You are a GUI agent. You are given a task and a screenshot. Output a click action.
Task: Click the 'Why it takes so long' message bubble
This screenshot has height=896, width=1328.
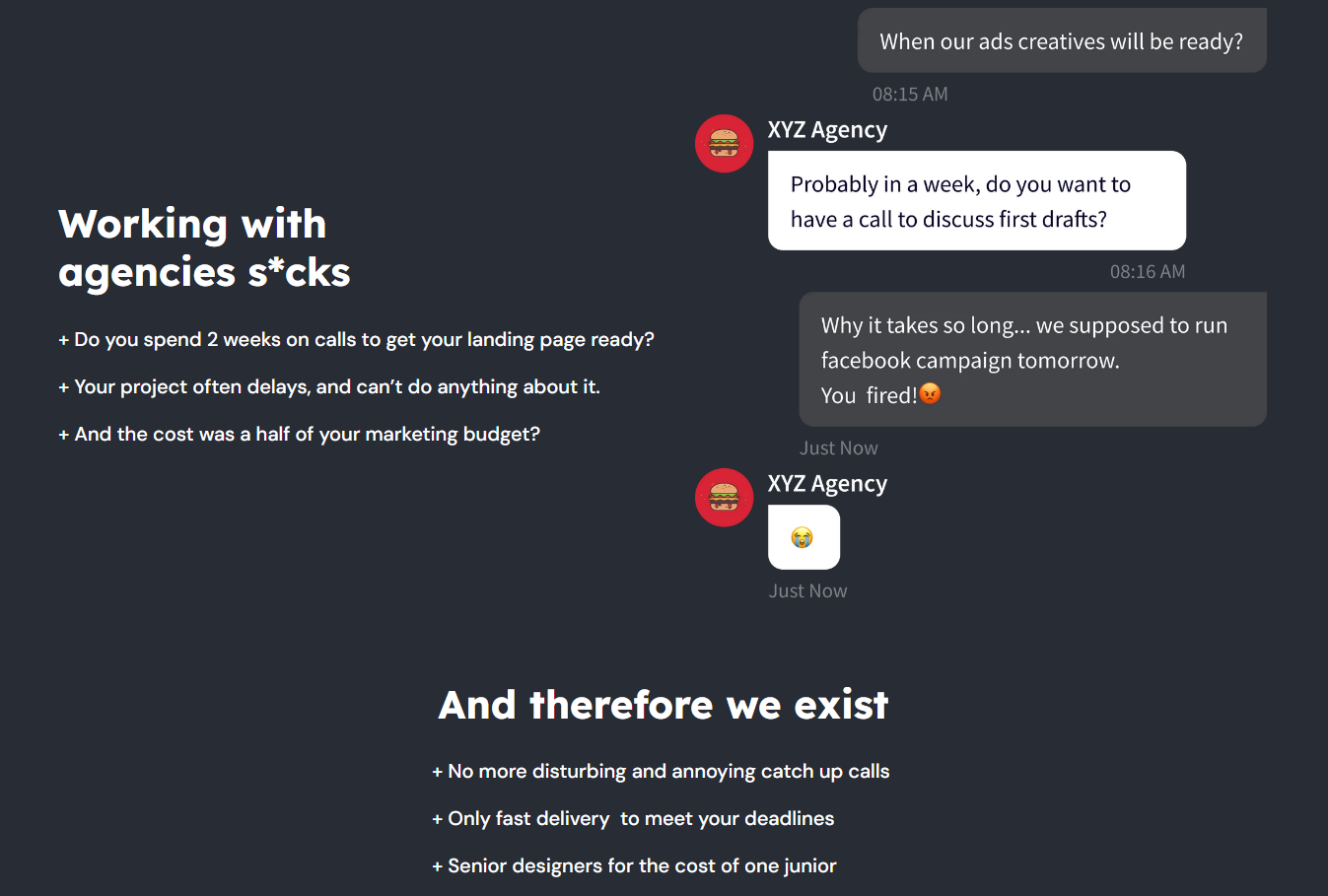[1032, 360]
